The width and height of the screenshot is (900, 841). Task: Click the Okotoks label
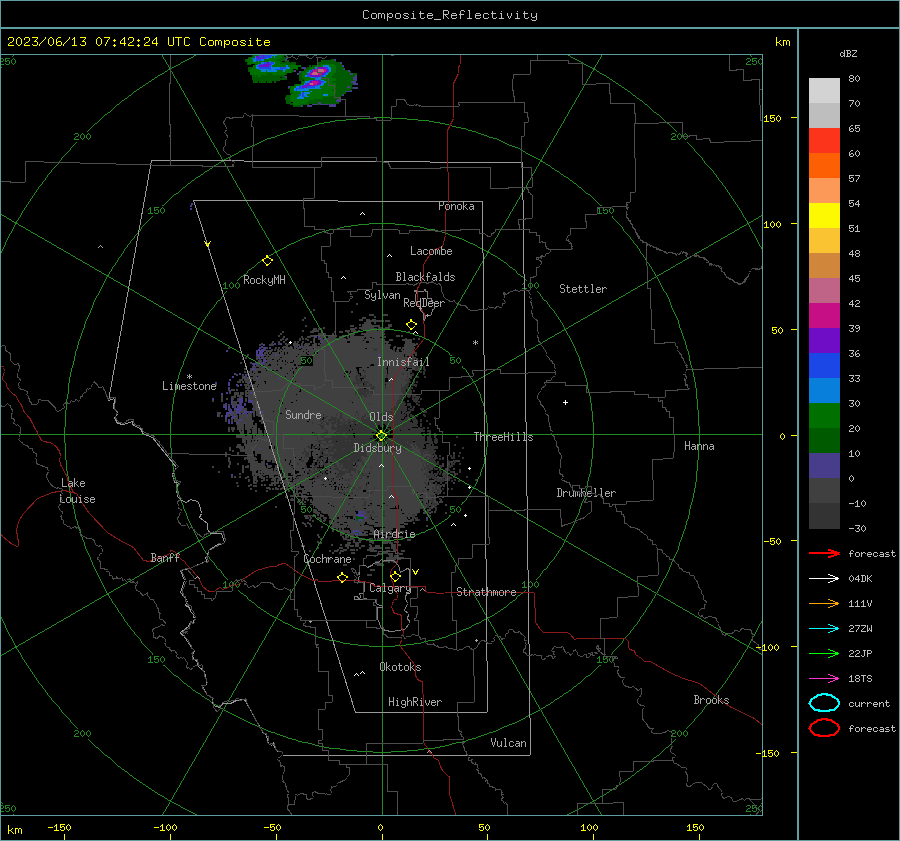pyautogui.click(x=400, y=667)
